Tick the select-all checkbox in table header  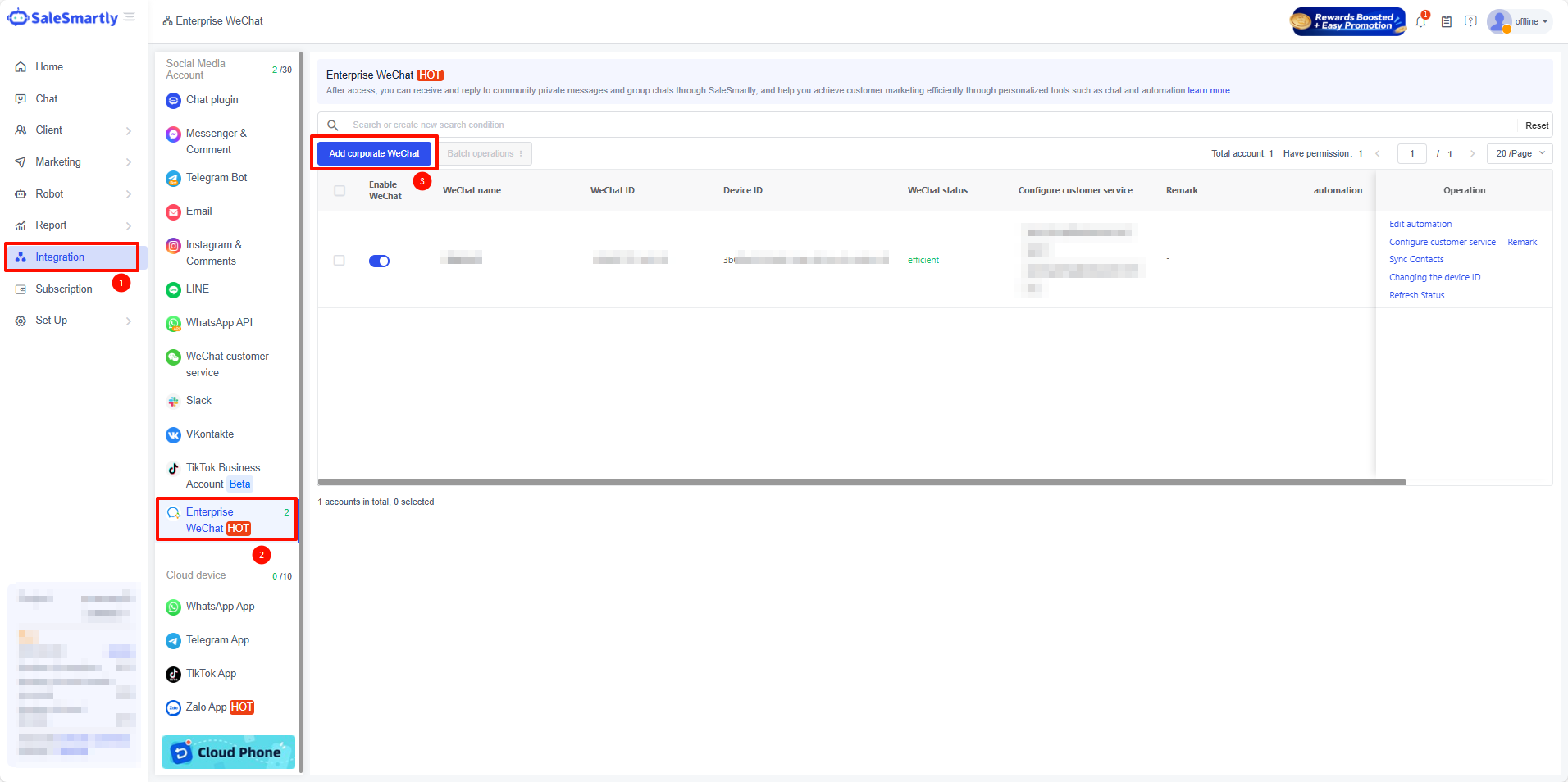pyautogui.click(x=340, y=190)
